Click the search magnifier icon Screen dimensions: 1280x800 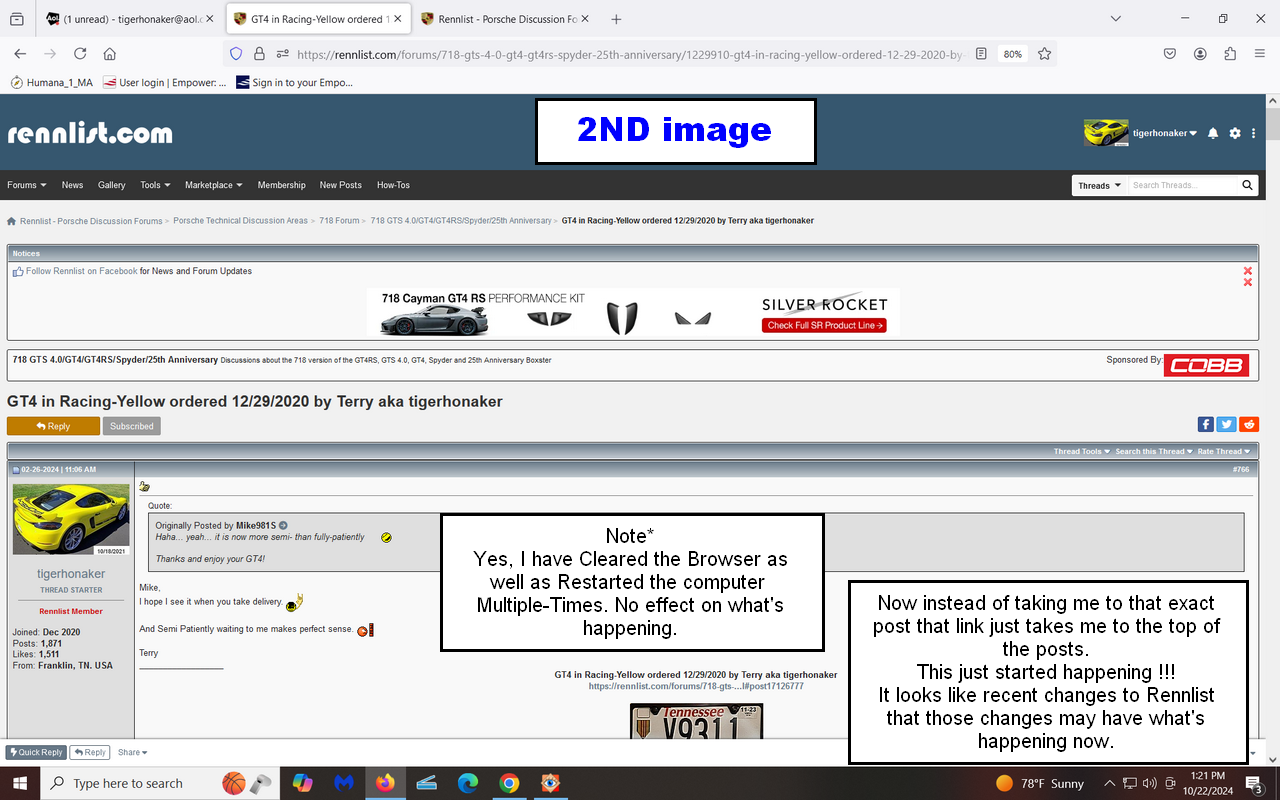pyautogui.click(x=1247, y=185)
